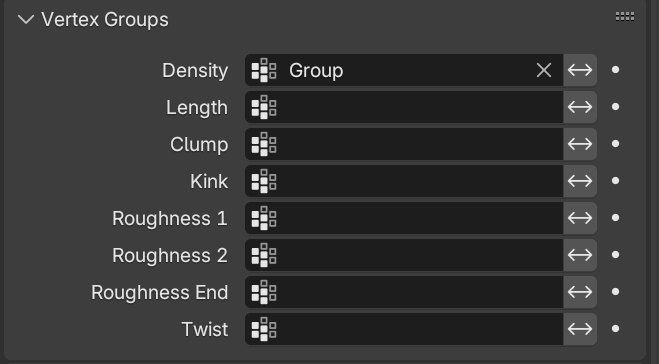Click the vertex group icon in Density field

coord(264,70)
